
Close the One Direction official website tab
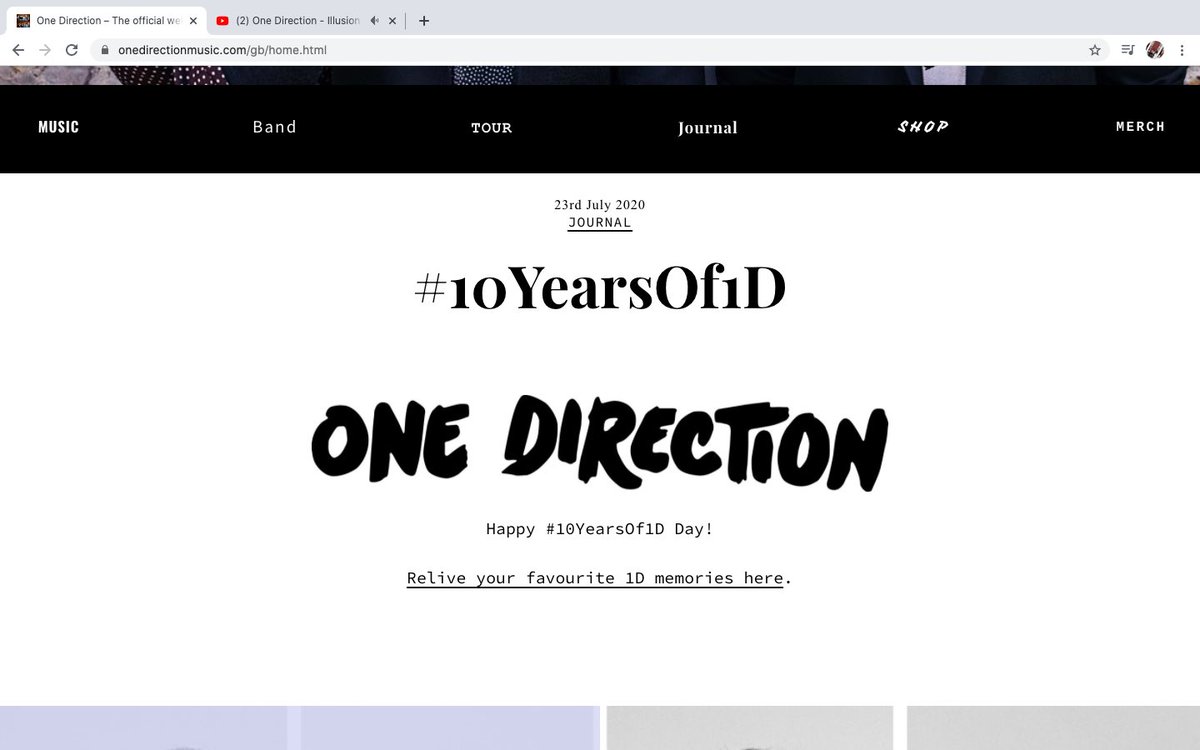tap(193, 20)
